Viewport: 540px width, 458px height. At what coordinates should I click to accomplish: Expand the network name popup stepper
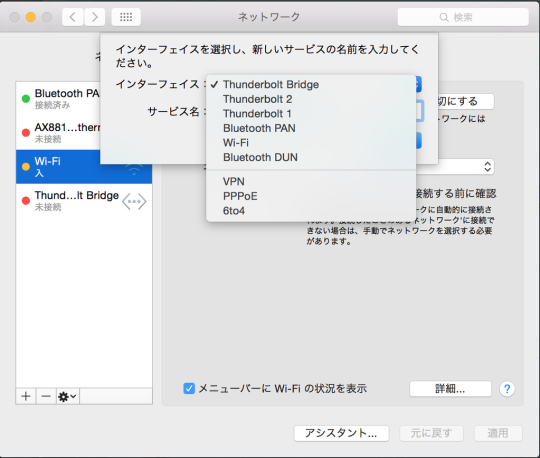coord(487,167)
